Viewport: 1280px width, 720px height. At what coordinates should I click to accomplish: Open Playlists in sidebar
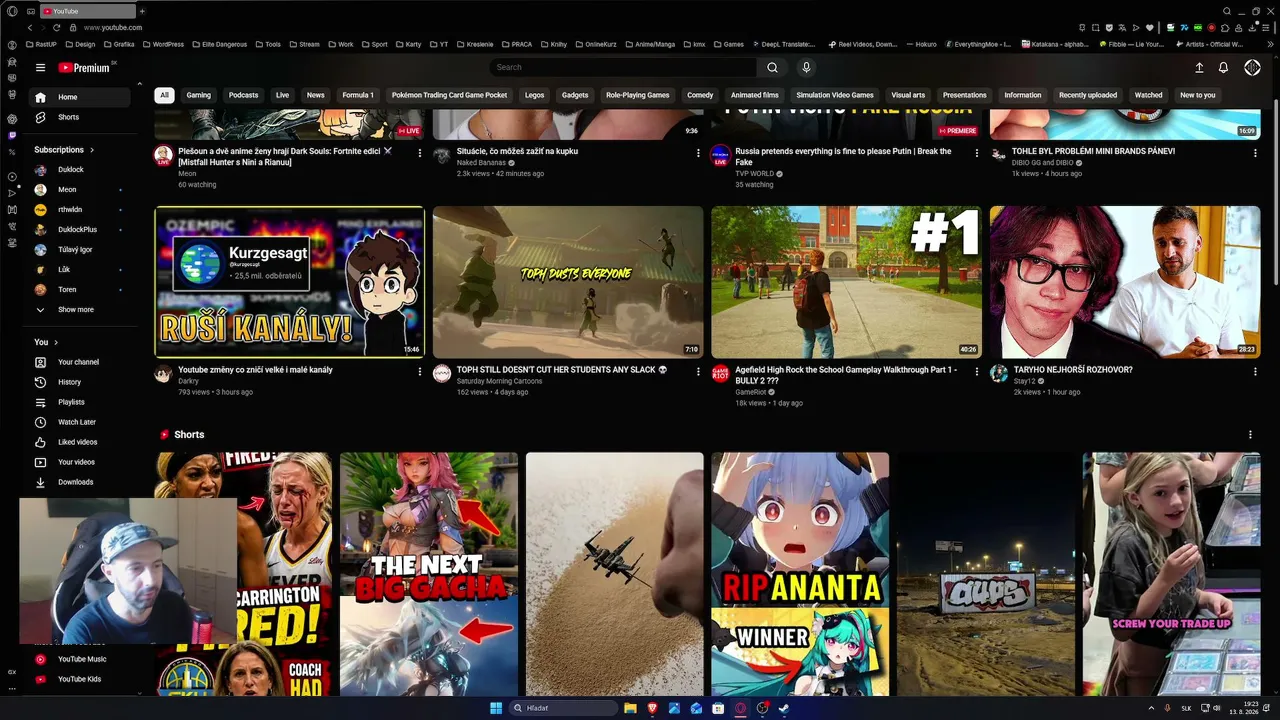(x=80, y=402)
